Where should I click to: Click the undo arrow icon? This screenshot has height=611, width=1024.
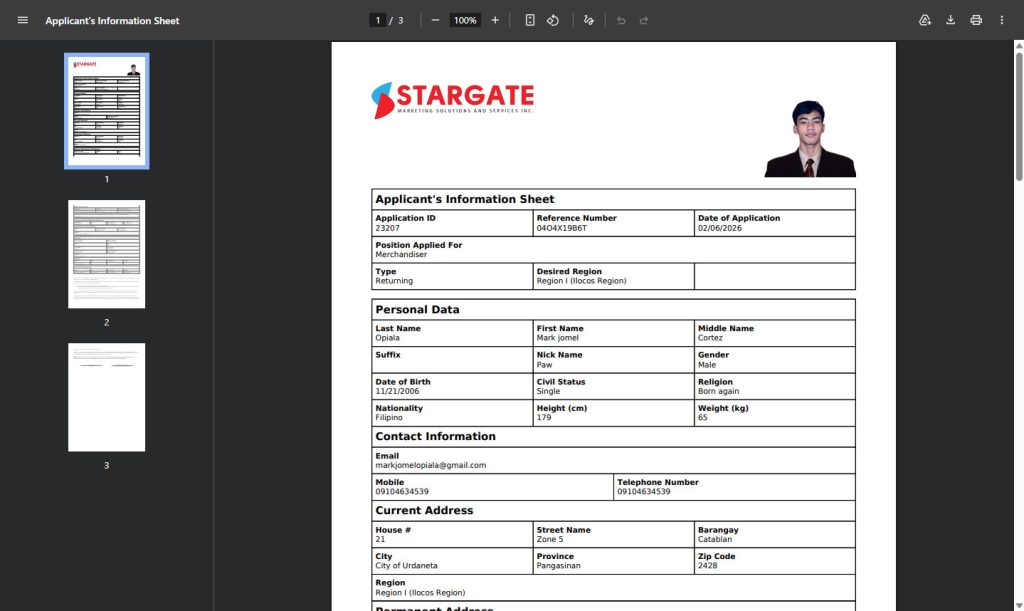(621, 20)
